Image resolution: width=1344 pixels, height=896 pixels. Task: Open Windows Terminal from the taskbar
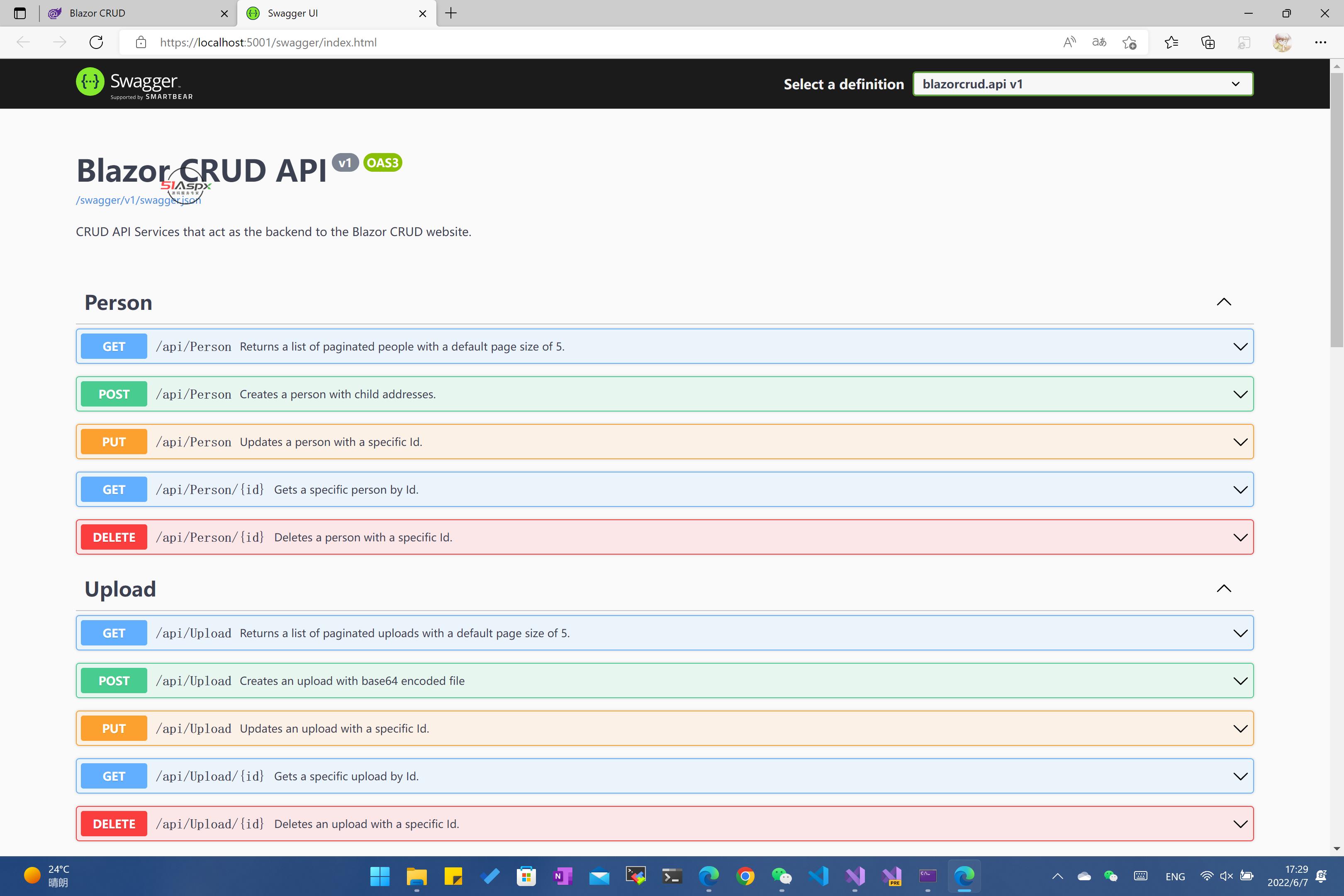(672, 876)
